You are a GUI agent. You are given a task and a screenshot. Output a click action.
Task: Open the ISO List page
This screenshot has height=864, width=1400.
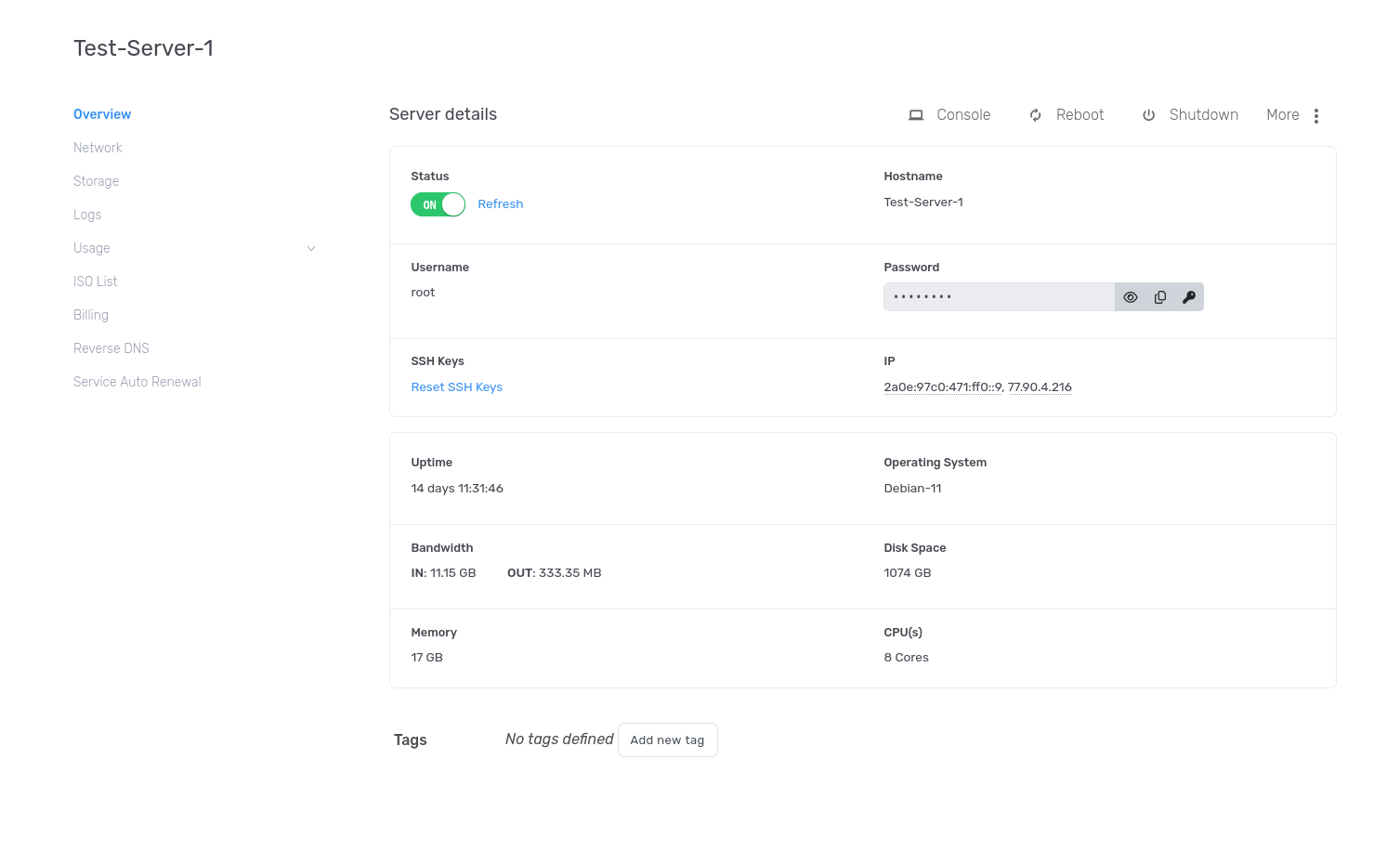pos(95,281)
